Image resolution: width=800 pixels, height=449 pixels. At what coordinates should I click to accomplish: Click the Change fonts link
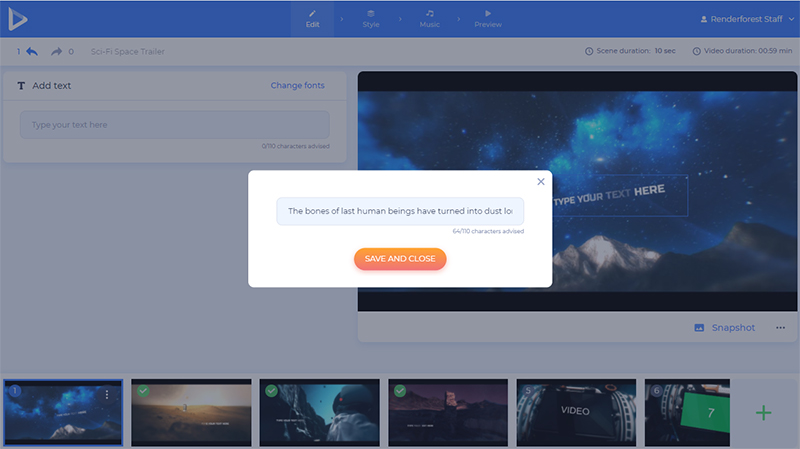click(297, 86)
